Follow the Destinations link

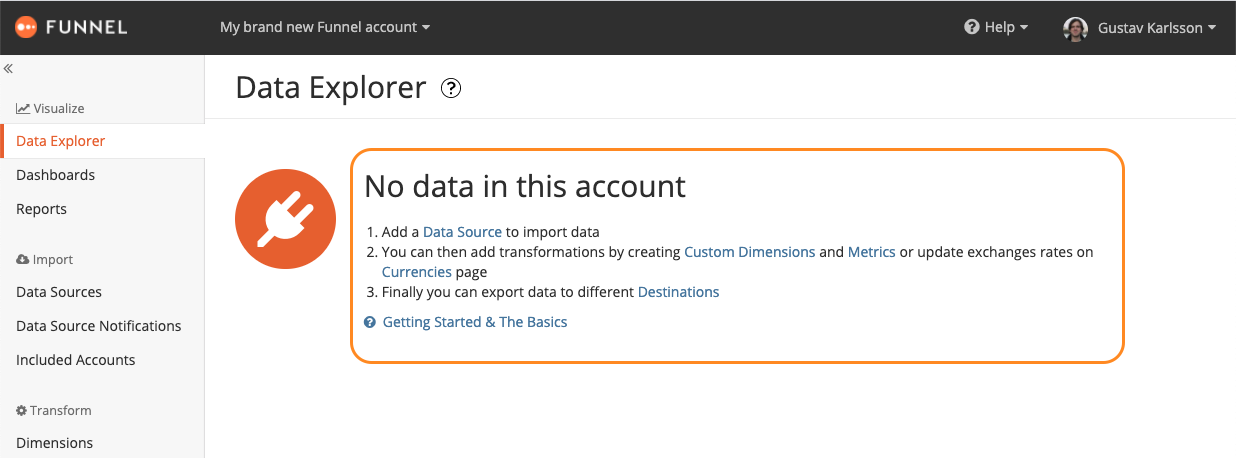point(679,292)
